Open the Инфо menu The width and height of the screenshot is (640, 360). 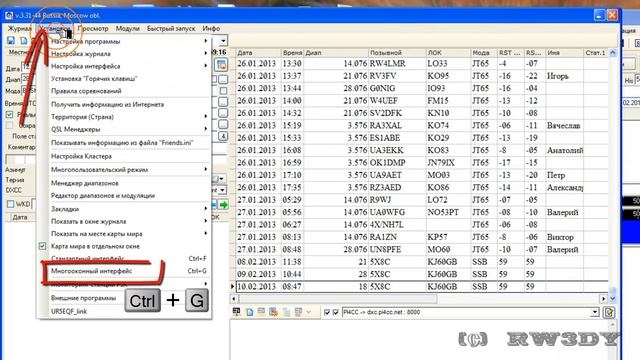(x=211, y=29)
